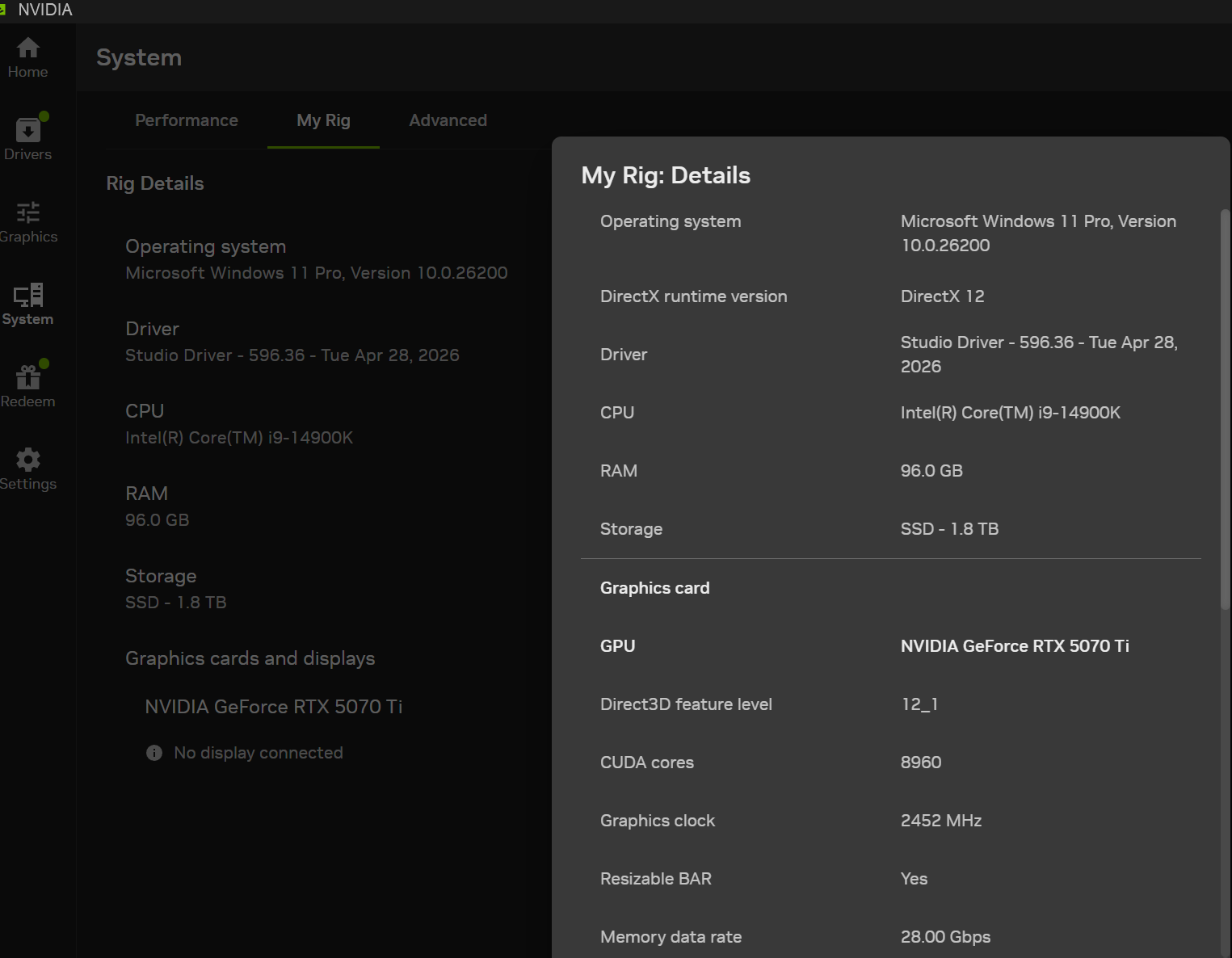Click the info icon beside No display connected

[x=154, y=753]
